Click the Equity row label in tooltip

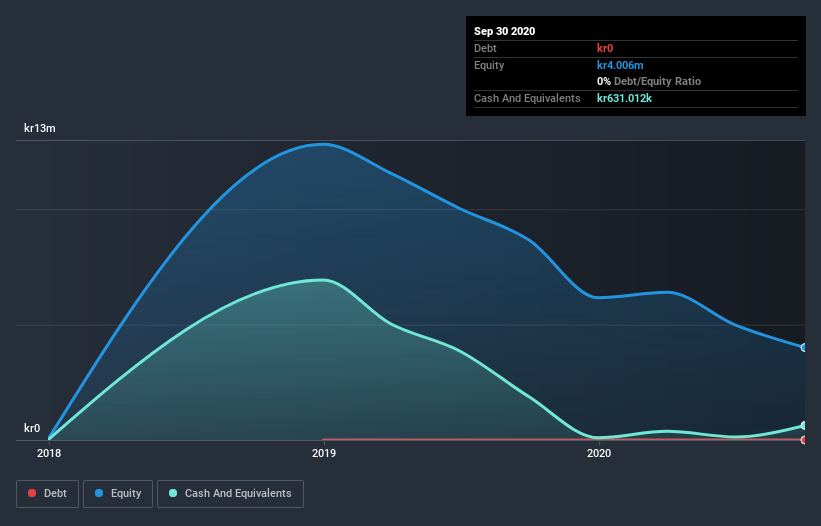click(489, 65)
